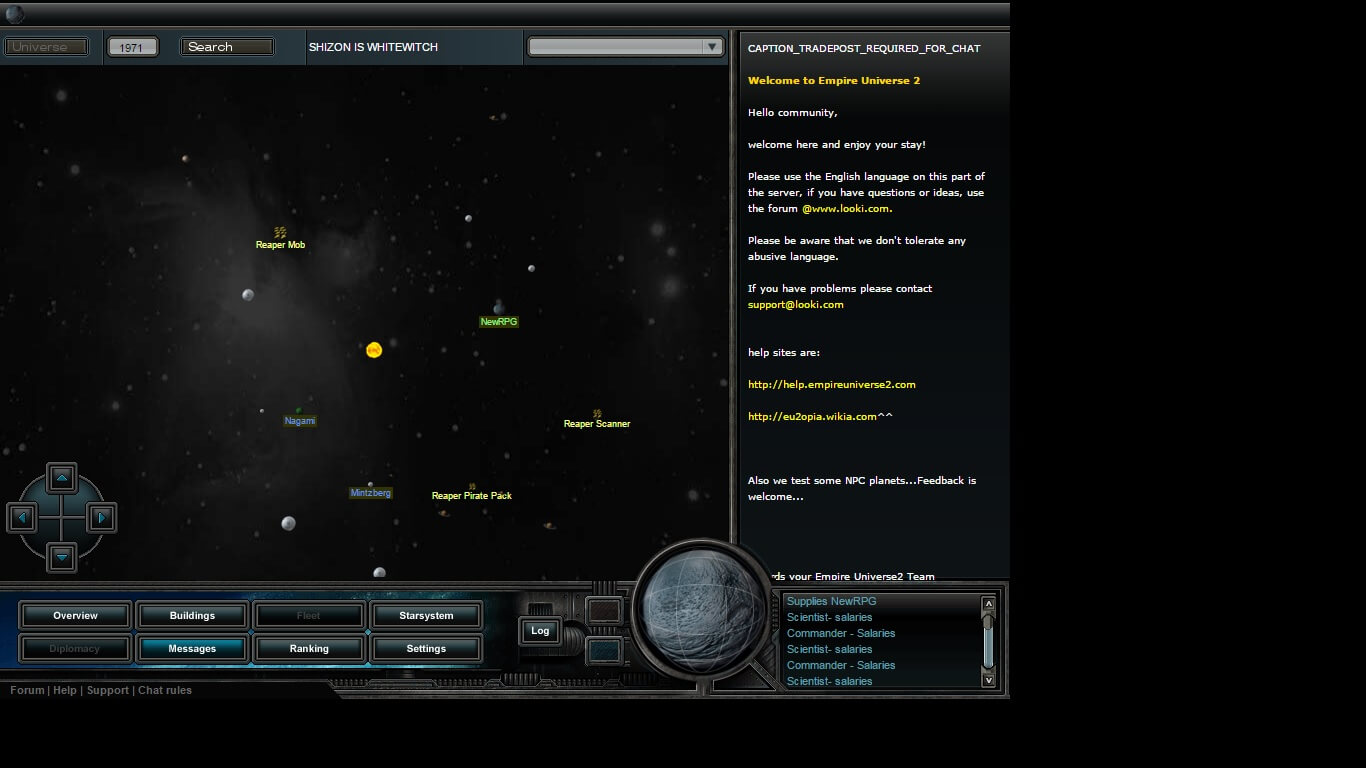Open the Buildings menu

[x=192, y=616]
